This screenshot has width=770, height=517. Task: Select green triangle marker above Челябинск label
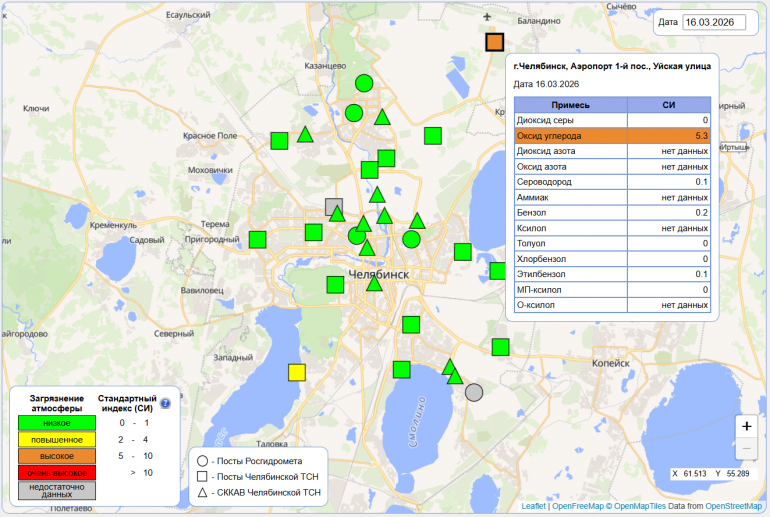[367, 247]
